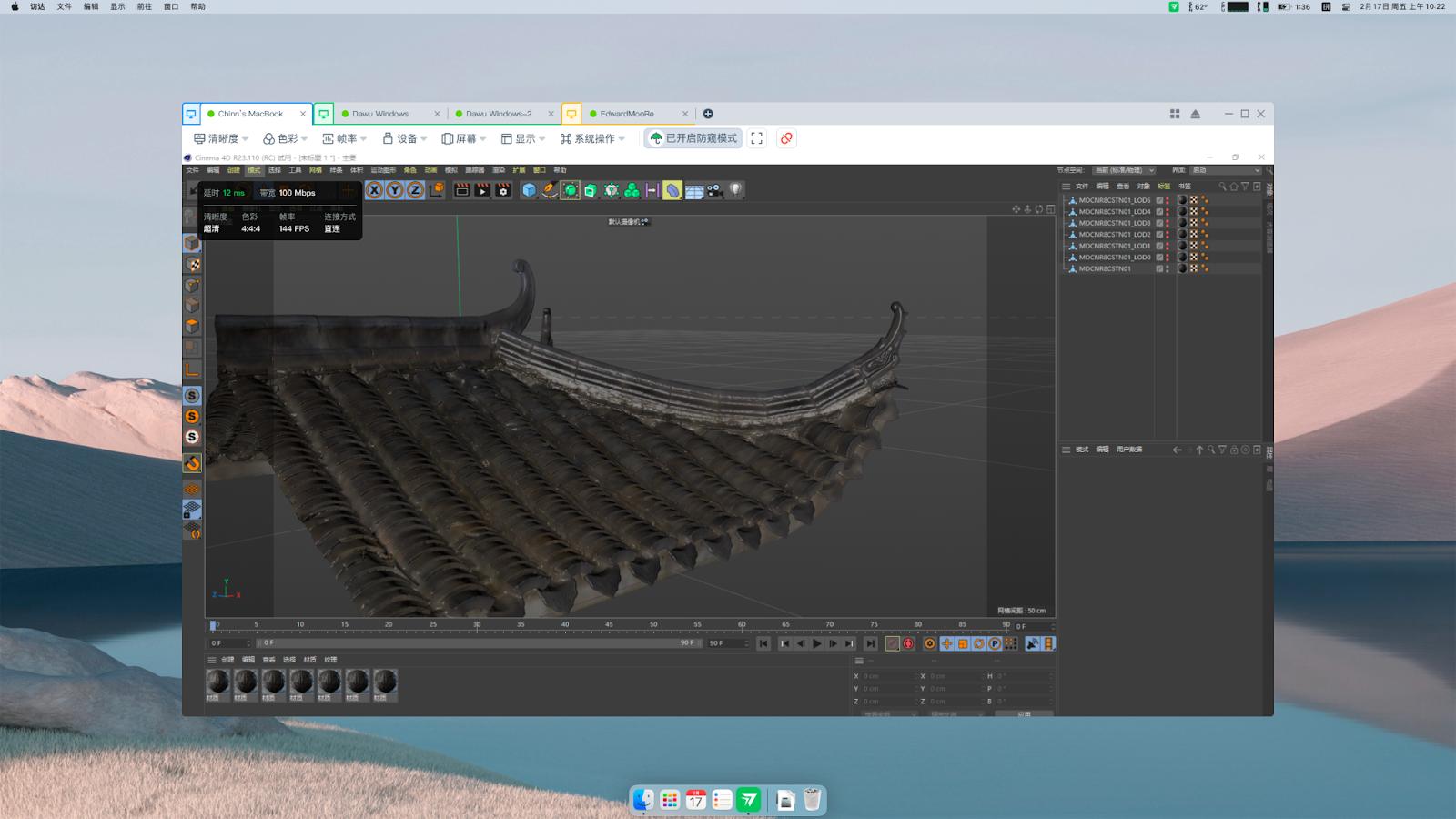The image size is (1456, 819).
Task: Open the 清晰度 clarity dropdown
Action: click(x=221, y=138)
